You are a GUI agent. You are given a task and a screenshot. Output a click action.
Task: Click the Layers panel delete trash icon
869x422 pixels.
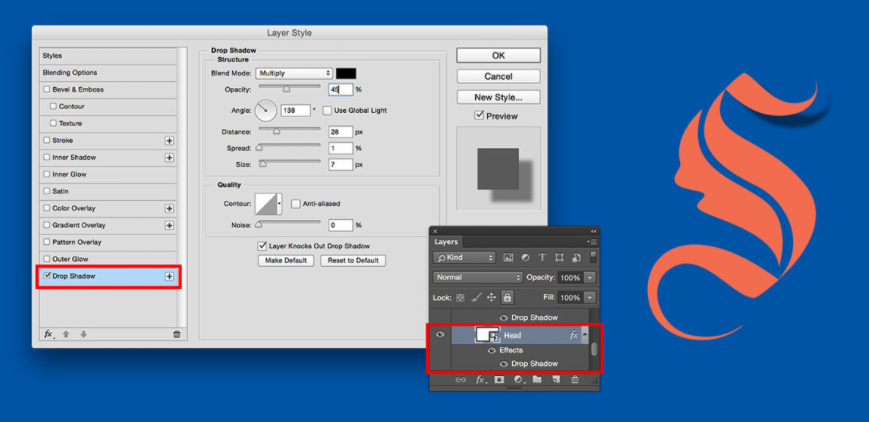tap(575, 380)
